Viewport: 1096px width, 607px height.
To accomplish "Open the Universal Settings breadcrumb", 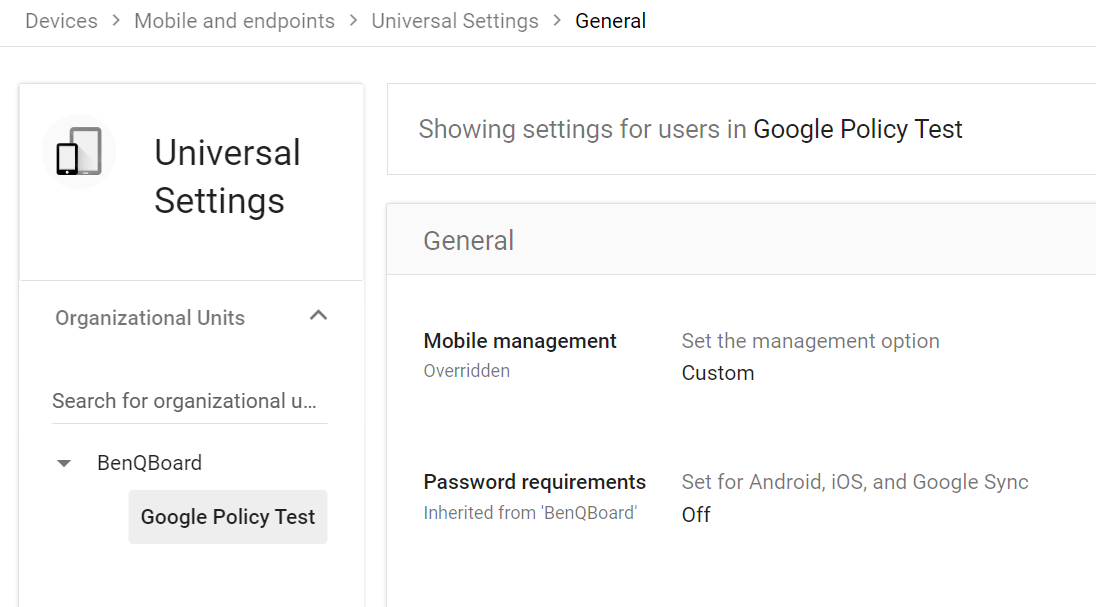I will coord(455,20).
